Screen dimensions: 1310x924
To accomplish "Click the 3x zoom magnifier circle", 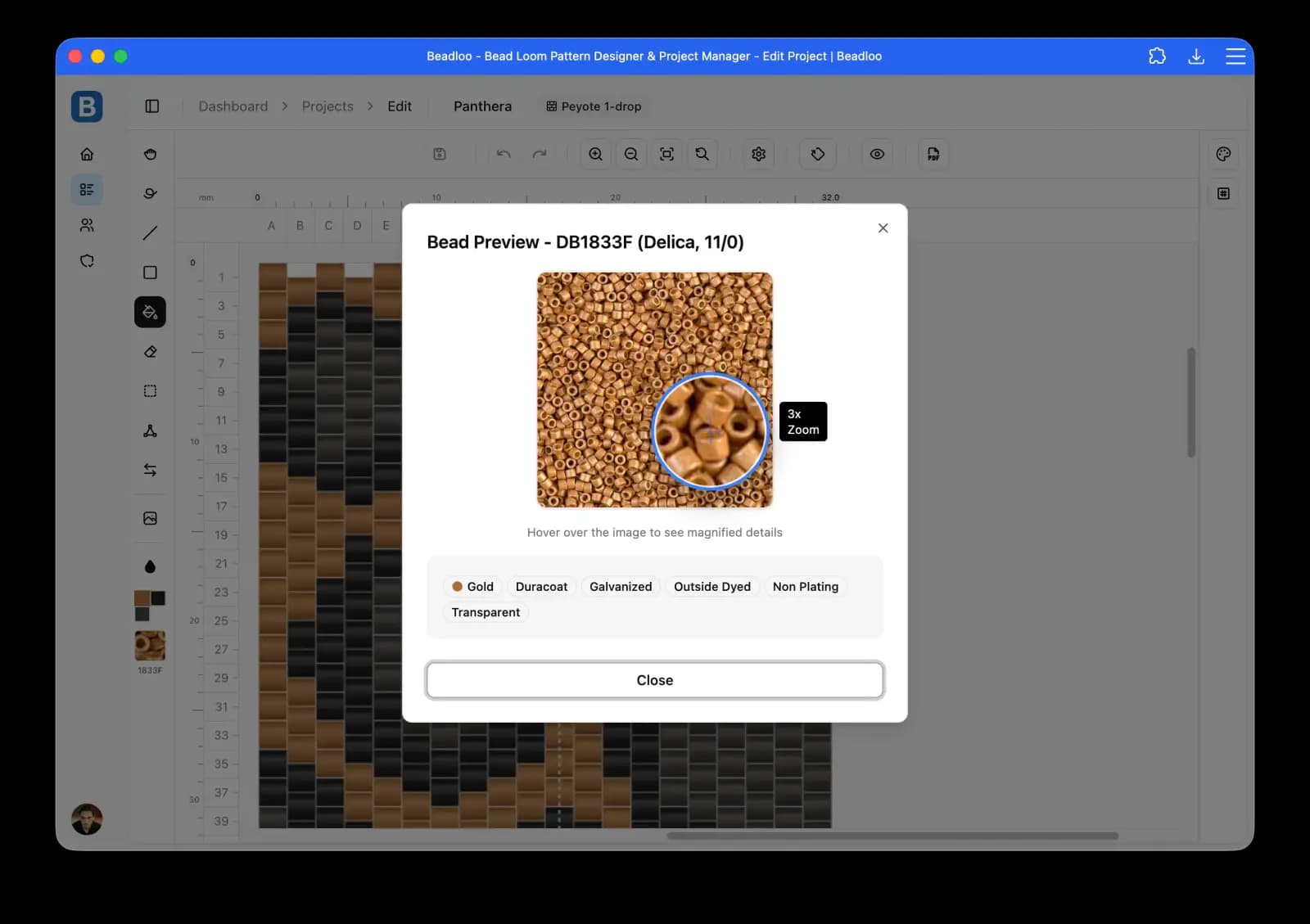I will click(x=710, y=431).
